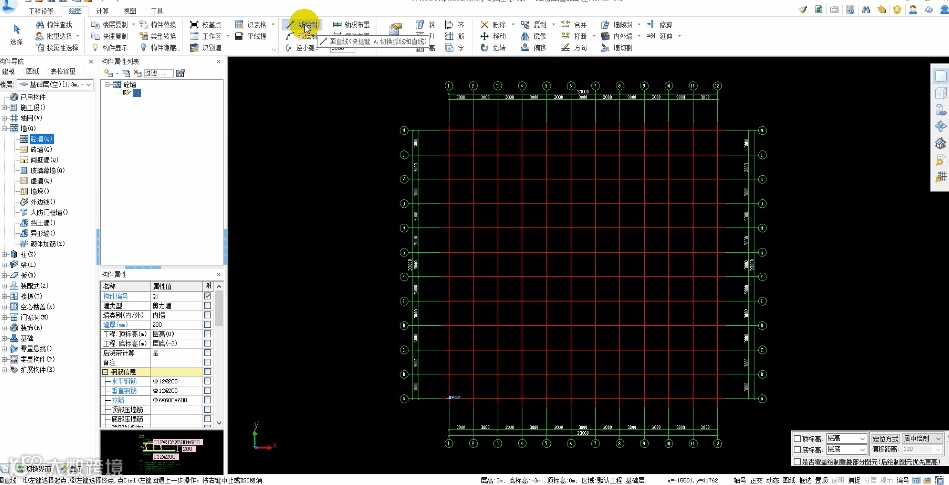Image resolution: width=949 pixels, height=485 pixels.
Task: Click the 按属性选择 button
Action: (58, 47)
